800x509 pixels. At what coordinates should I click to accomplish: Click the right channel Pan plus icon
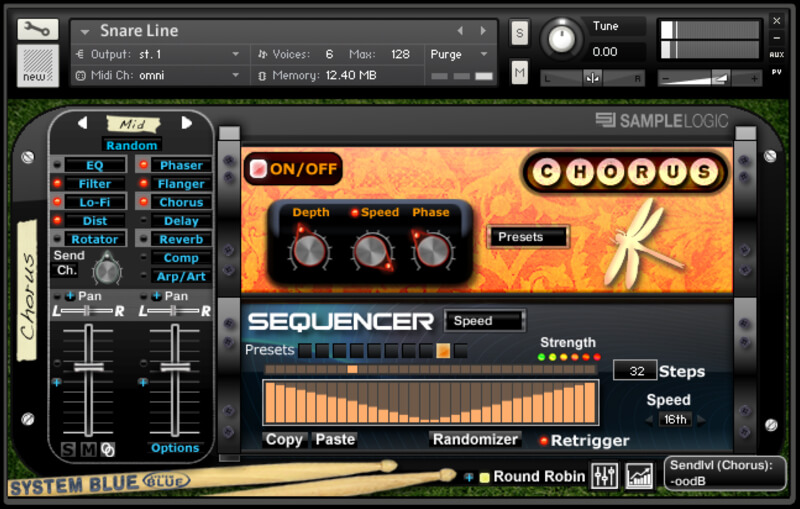pos(157,296)
